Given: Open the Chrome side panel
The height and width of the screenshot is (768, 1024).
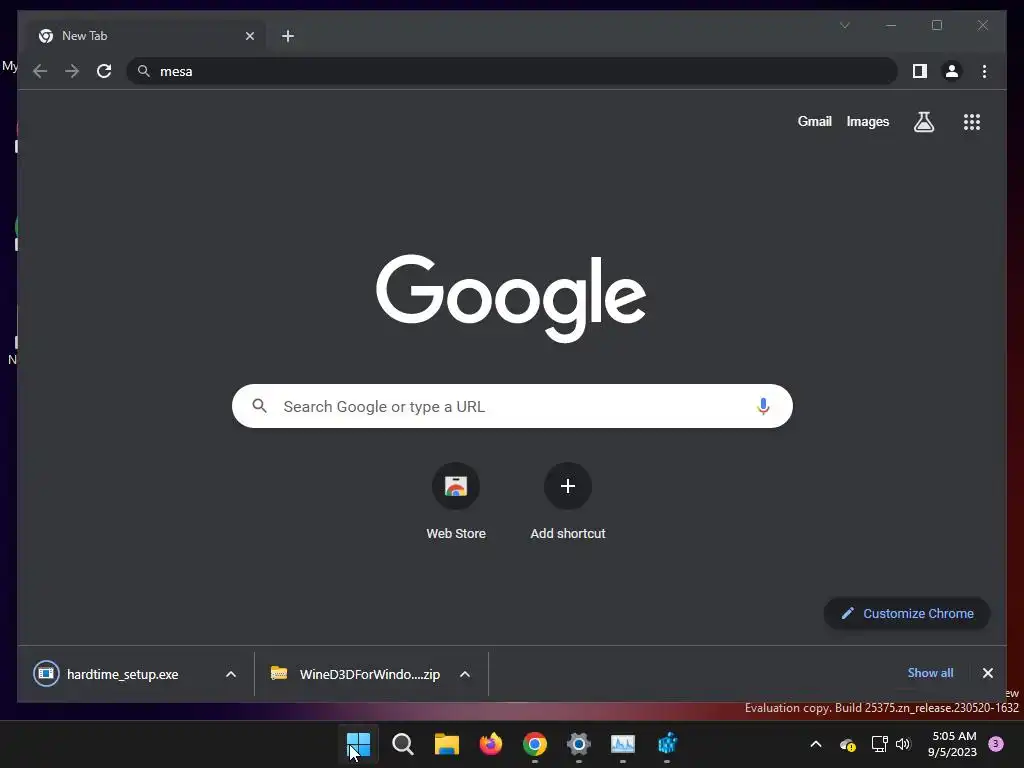Looking at the screenshot, I should click(x=920, y=71).
